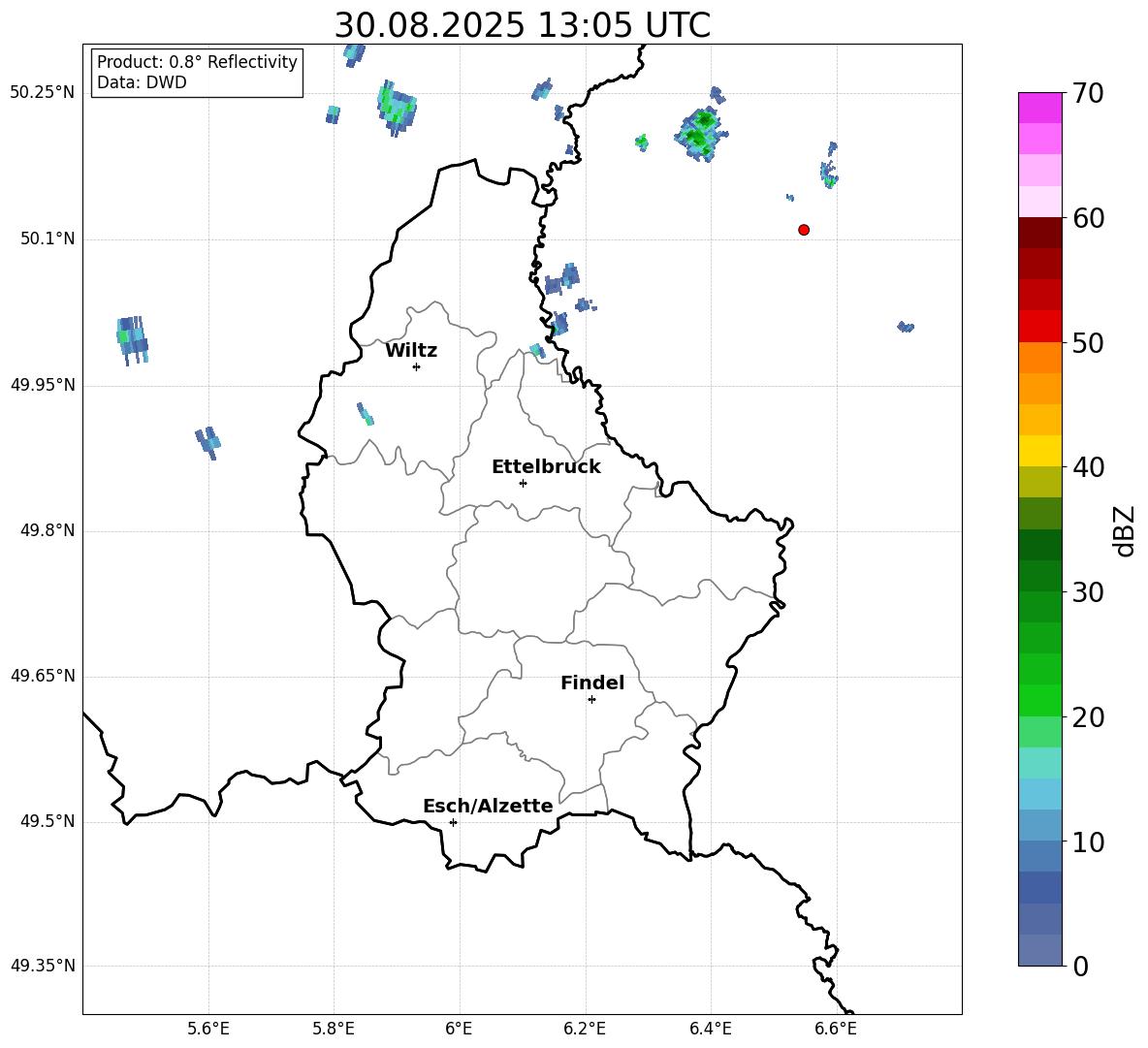Screen dimensions: 1148x1048
Task: Click the Wiltz station cross marker
Action: pyautogui.click(x=416, y=366)
